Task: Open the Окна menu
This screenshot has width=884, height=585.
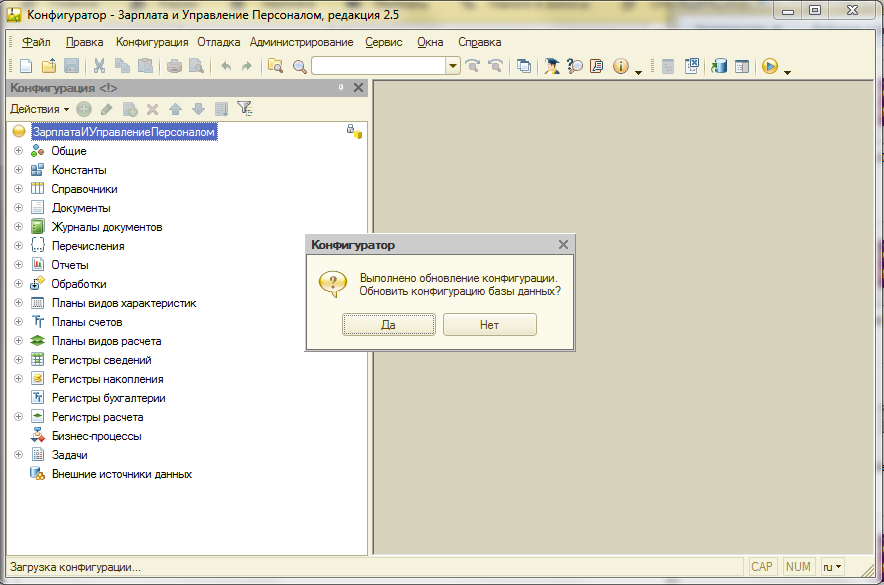Action: coord(430,42)
